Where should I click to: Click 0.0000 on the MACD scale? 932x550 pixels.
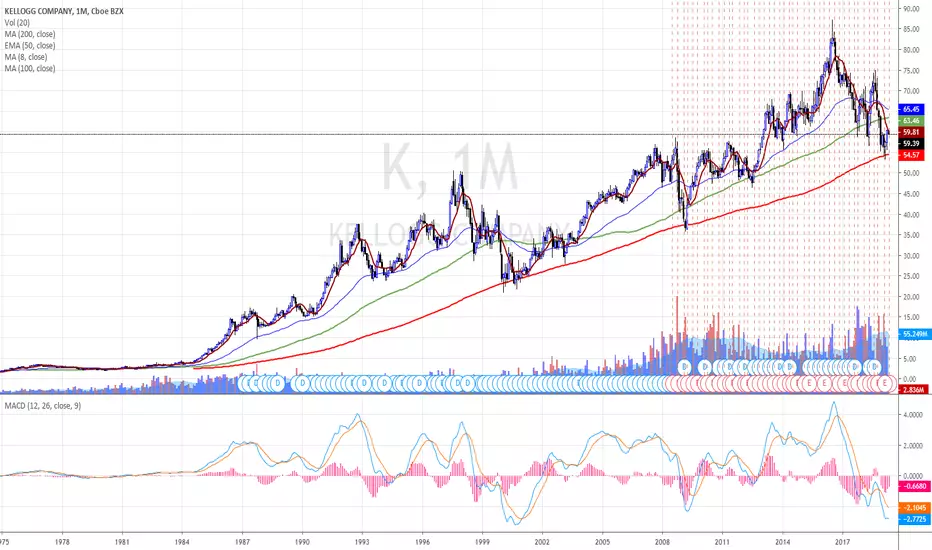tap(914, 476)
